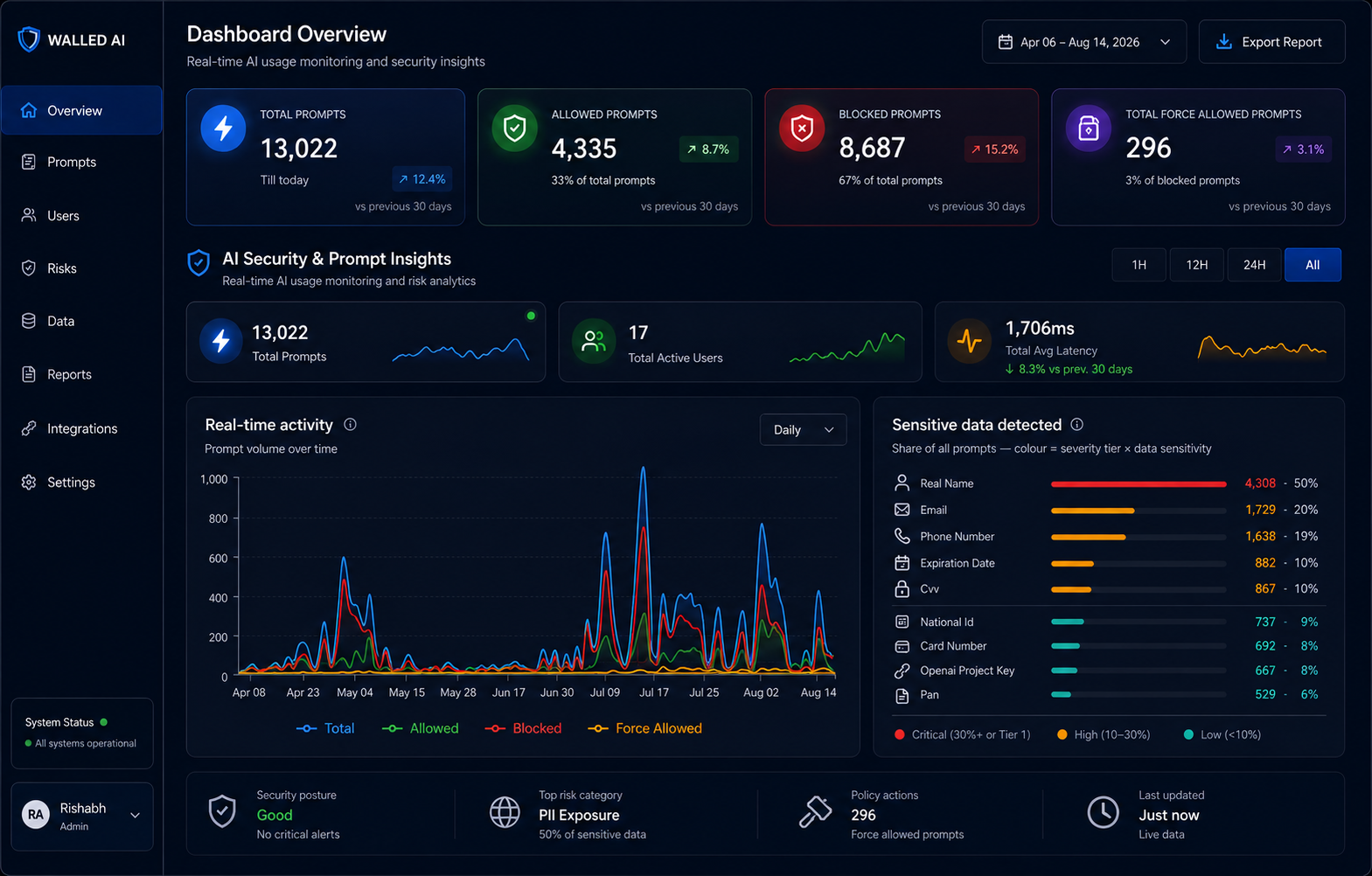
Task: Click the AI Security insights shield icon
Action: (199, 262)
